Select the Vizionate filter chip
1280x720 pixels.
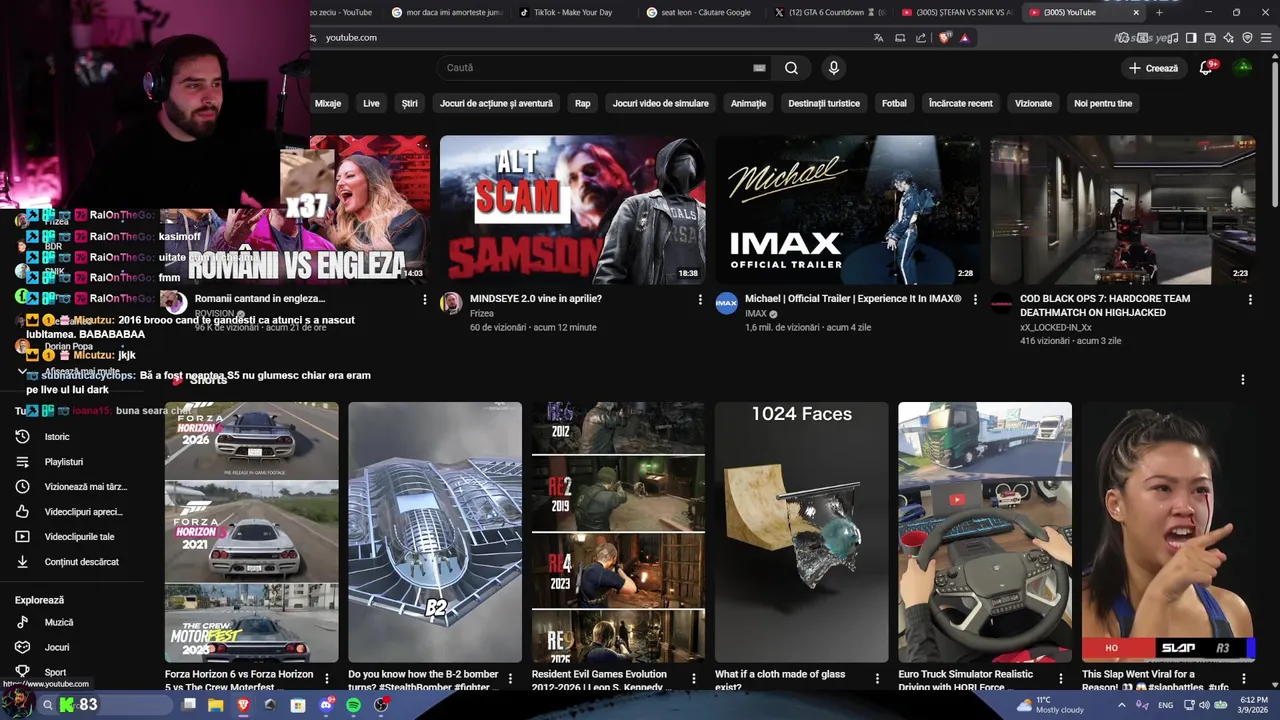click(x=1033, y=103)
